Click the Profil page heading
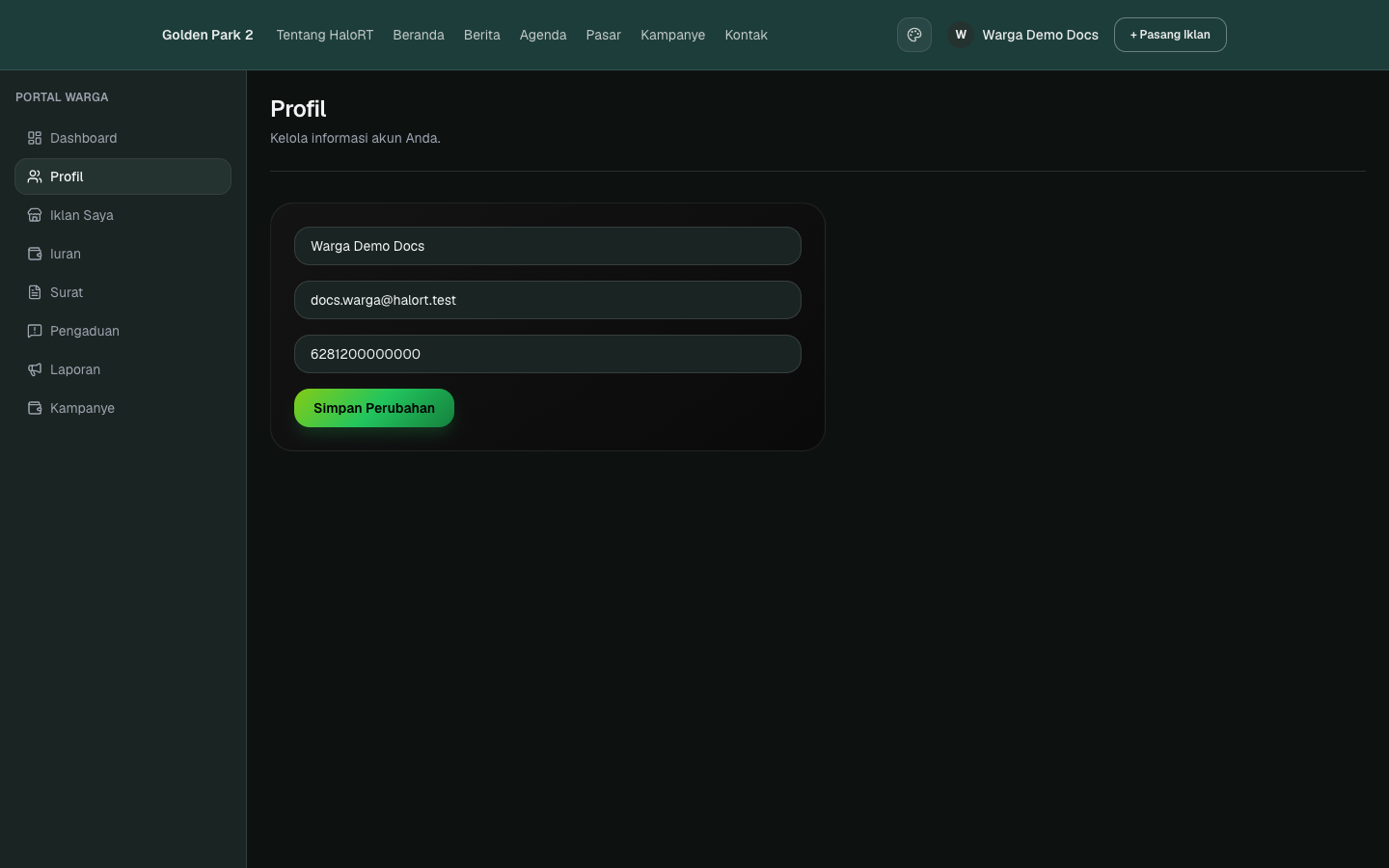1389x868 pixels. 298,109
